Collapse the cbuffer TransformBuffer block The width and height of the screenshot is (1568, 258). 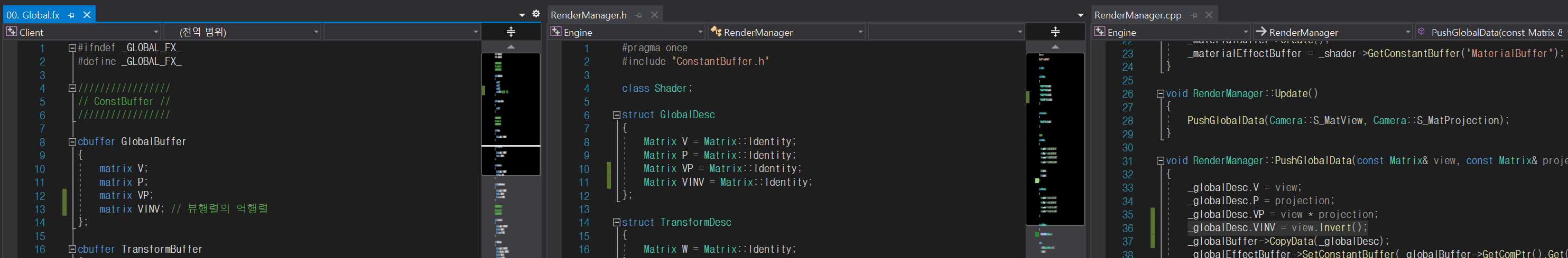click(72, 250)
